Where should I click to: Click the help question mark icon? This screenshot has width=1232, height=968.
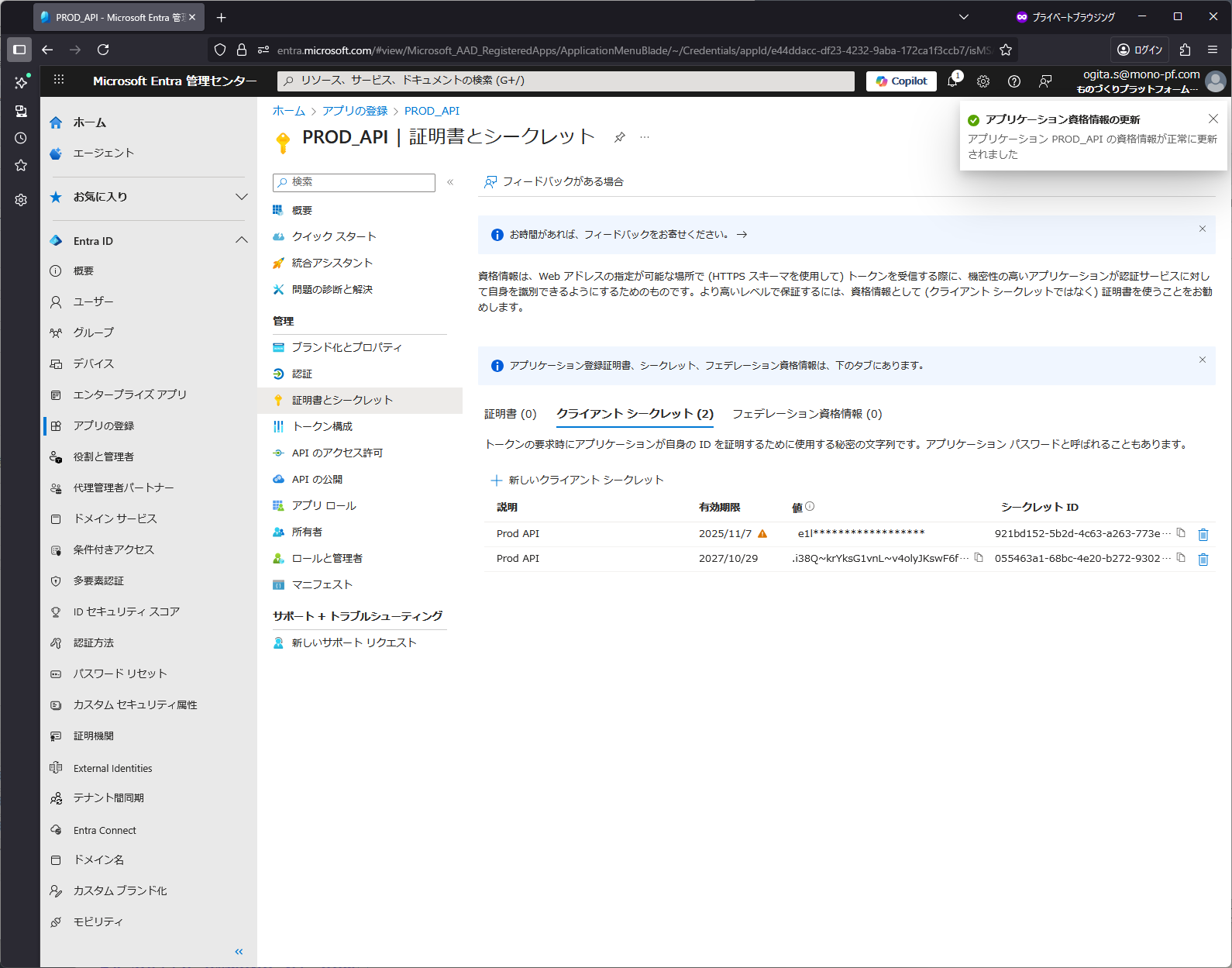pos(1014,81)
